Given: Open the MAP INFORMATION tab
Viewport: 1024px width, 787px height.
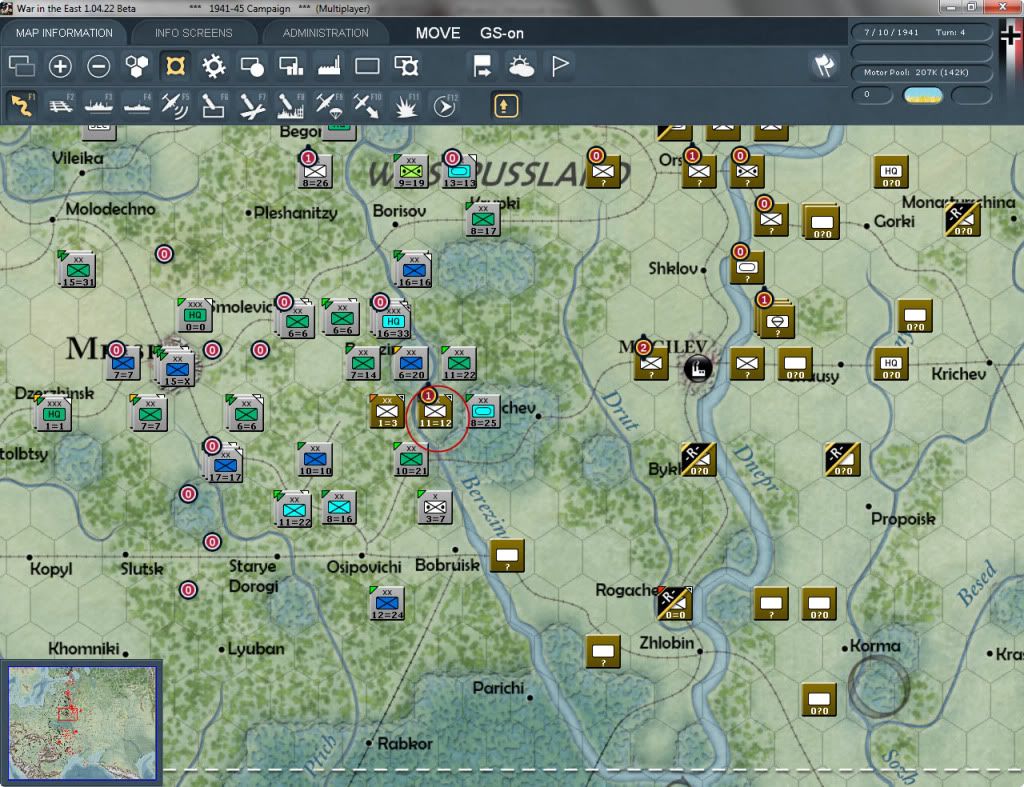Looking at the screenshot, I should (x=64, y=33).
